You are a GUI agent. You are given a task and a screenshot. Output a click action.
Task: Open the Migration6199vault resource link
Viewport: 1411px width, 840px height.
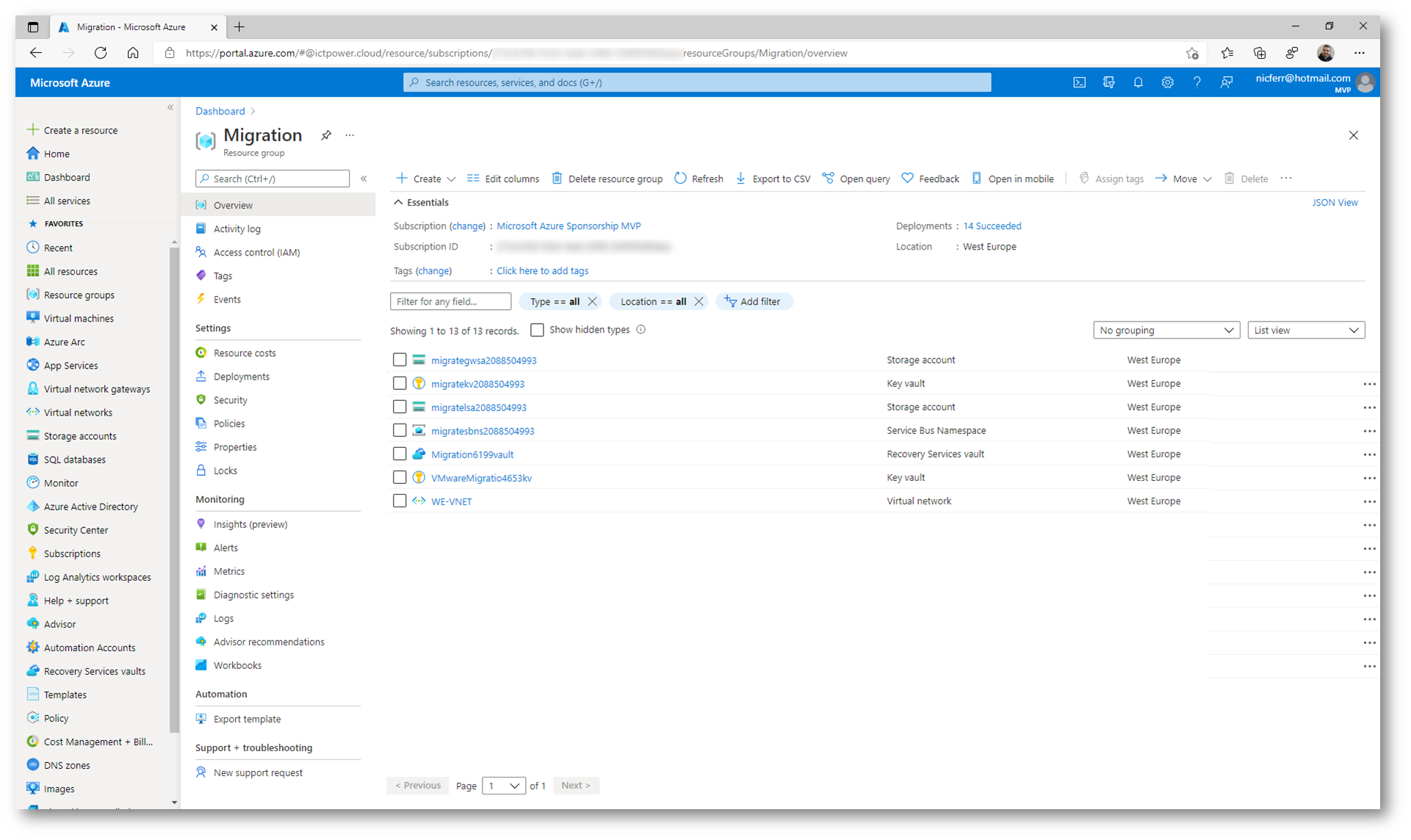[472, 455]
